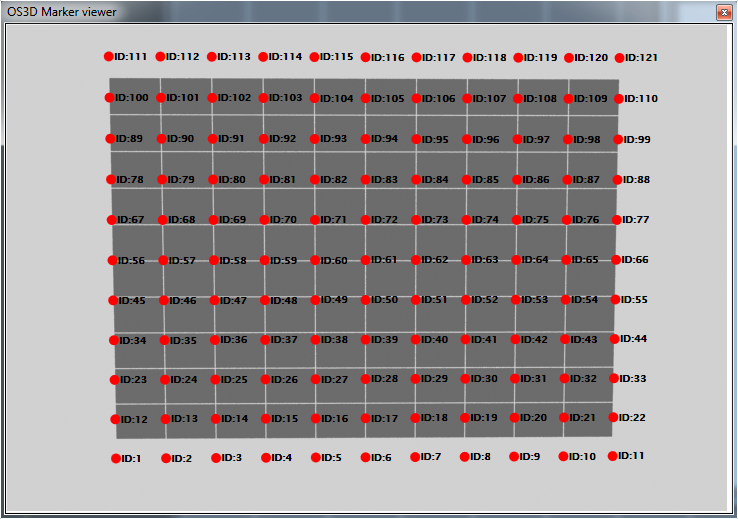Pick marker ID:14
This screenshot has width=738, height=519.
pyautogui.click(x=216, y=419)
